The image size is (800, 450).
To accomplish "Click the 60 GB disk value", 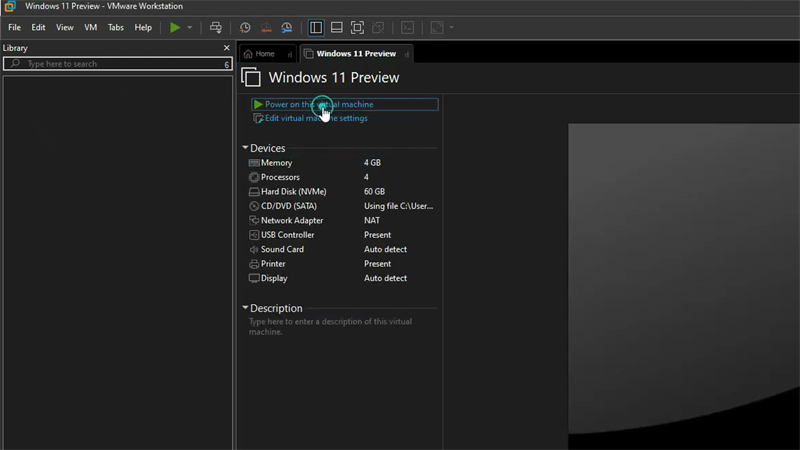I will (x=374, y=191).
